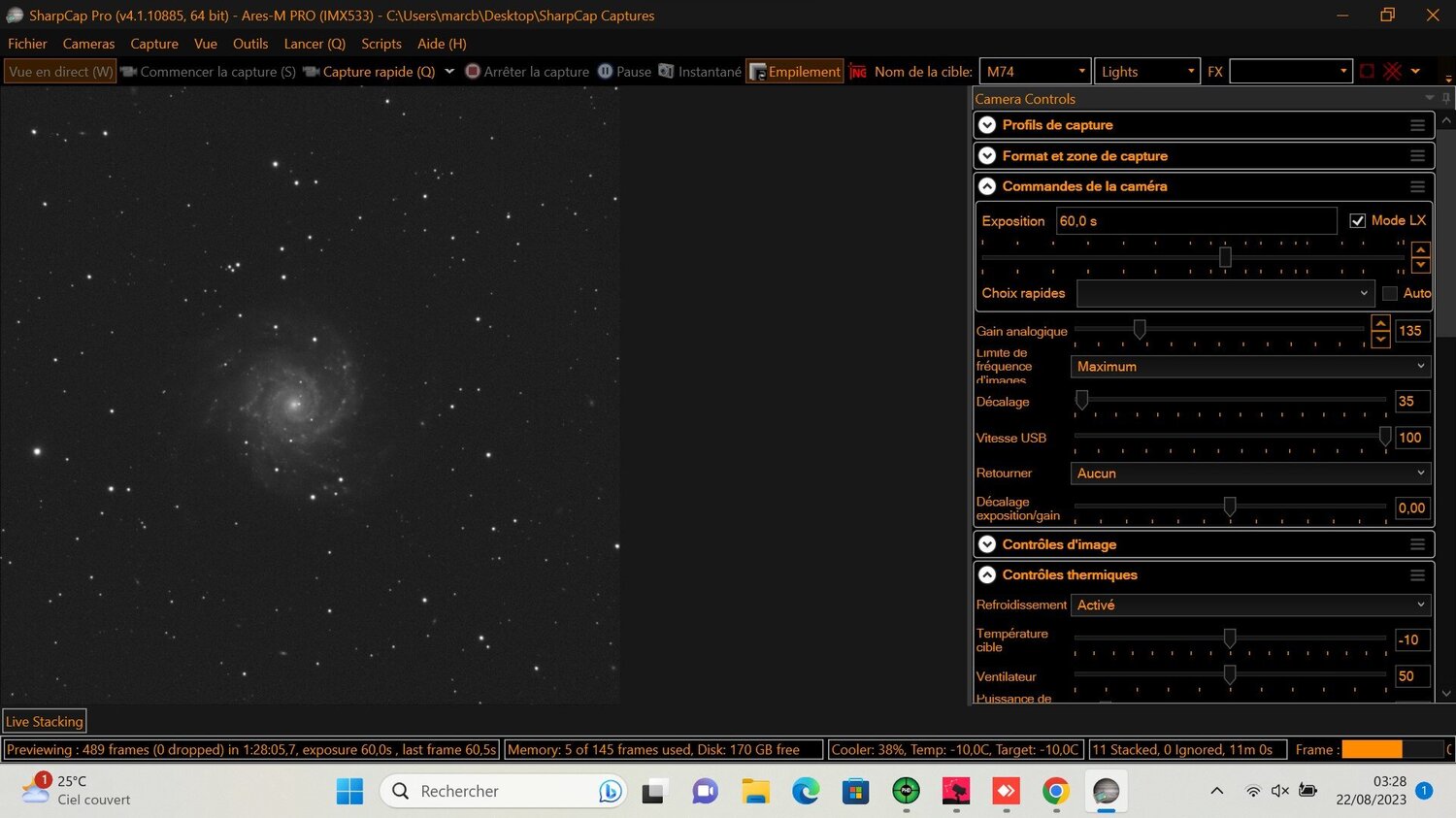Increase Gain analogique with up arrow
Screen dimensions: 1456x818
pyautogui.click(x=1380, y=323)
